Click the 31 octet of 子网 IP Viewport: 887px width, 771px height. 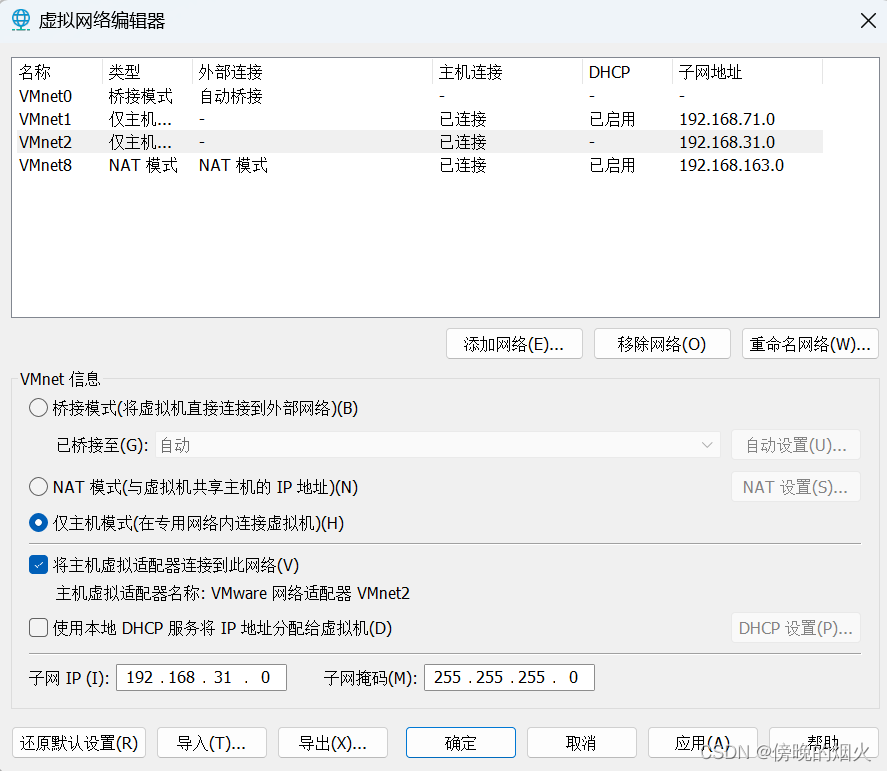pos(222,677)
